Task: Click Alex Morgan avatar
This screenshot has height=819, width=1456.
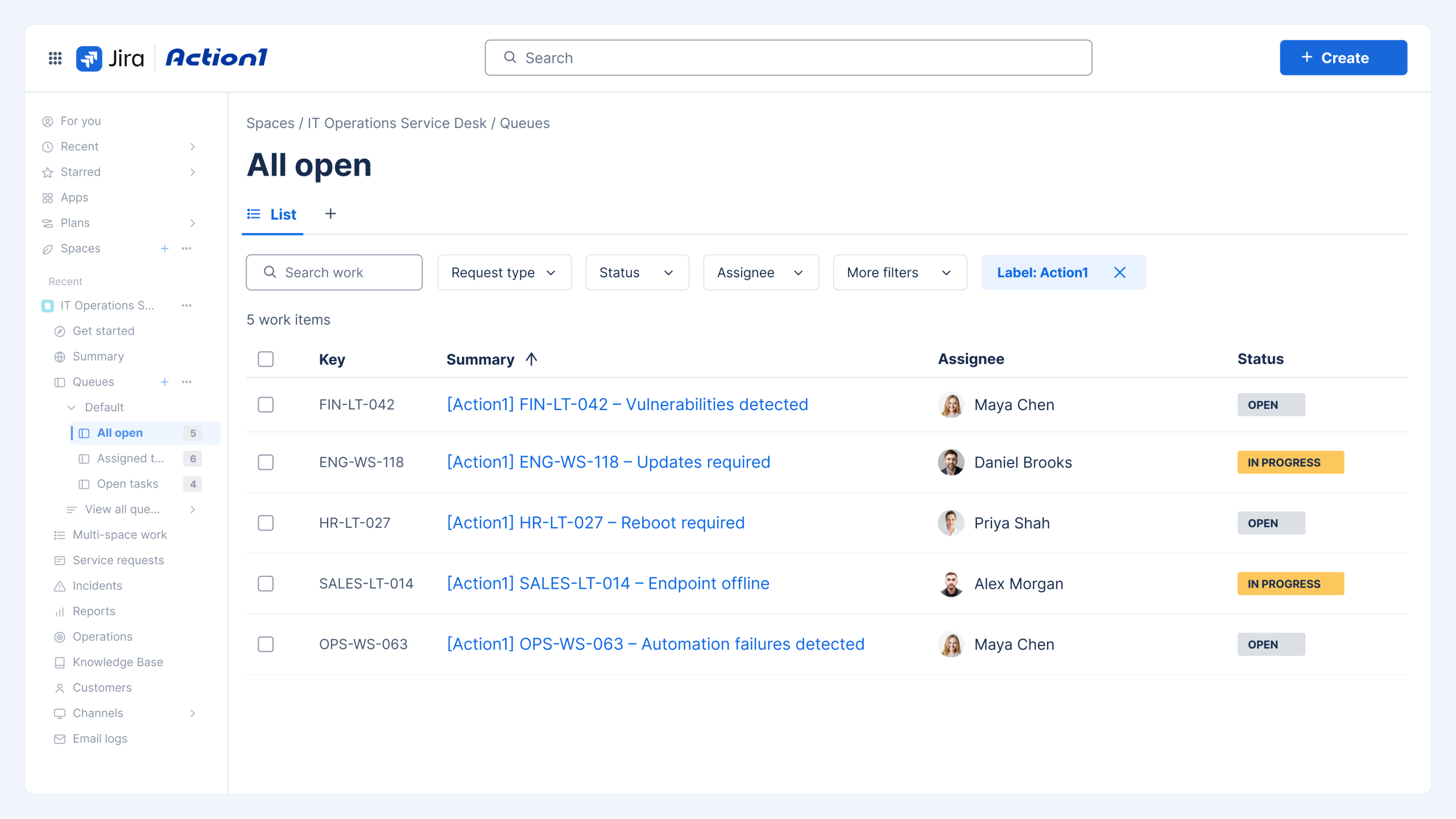Action: 951,584
